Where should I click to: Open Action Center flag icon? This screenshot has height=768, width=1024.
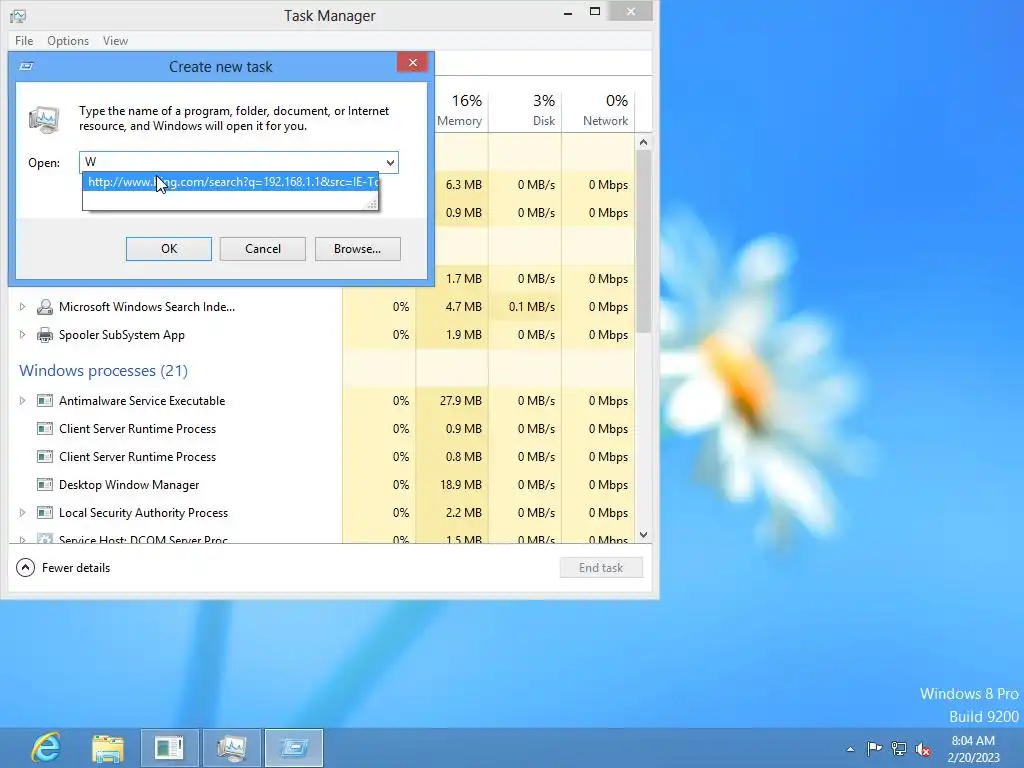point(874,748)
